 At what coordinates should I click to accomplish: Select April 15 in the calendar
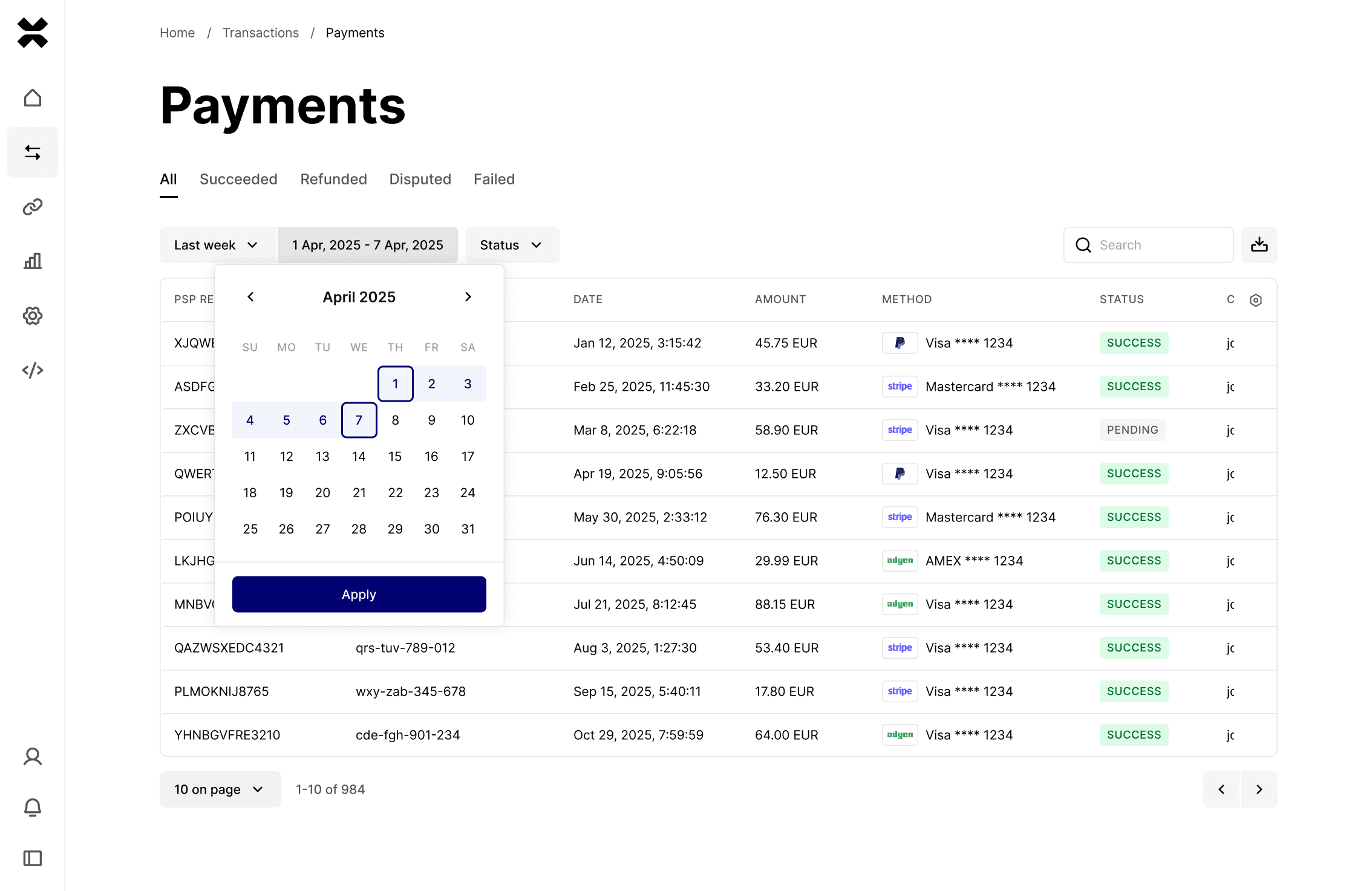[x=395, y=457]
